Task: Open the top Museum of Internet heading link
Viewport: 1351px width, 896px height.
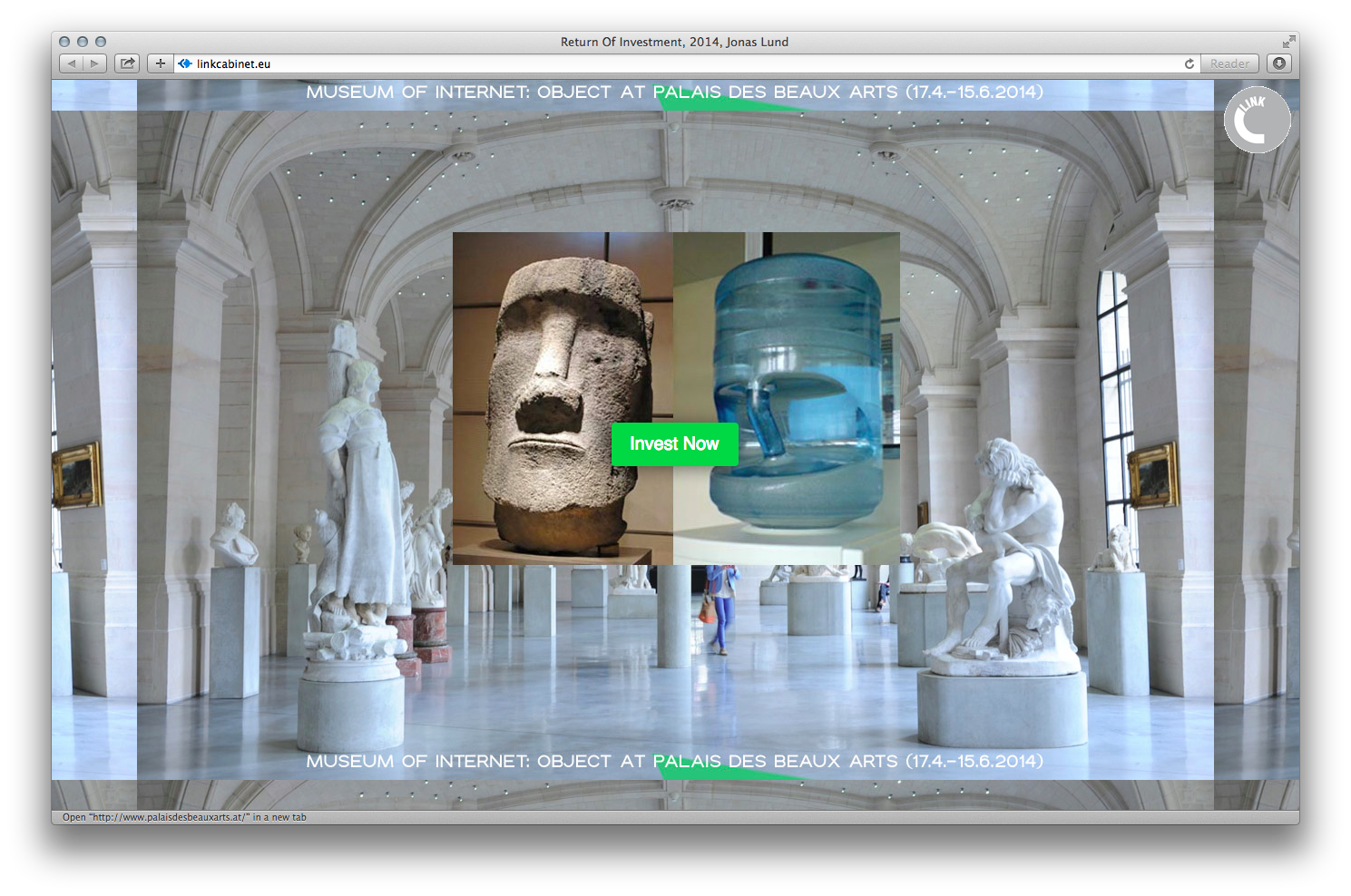Action: tap(674, 92)
